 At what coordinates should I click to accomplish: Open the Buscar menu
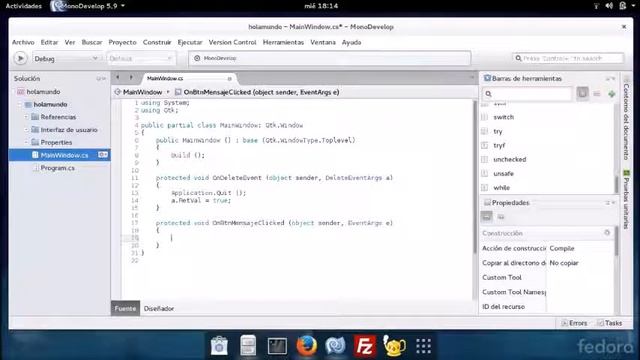pos(92,42)
